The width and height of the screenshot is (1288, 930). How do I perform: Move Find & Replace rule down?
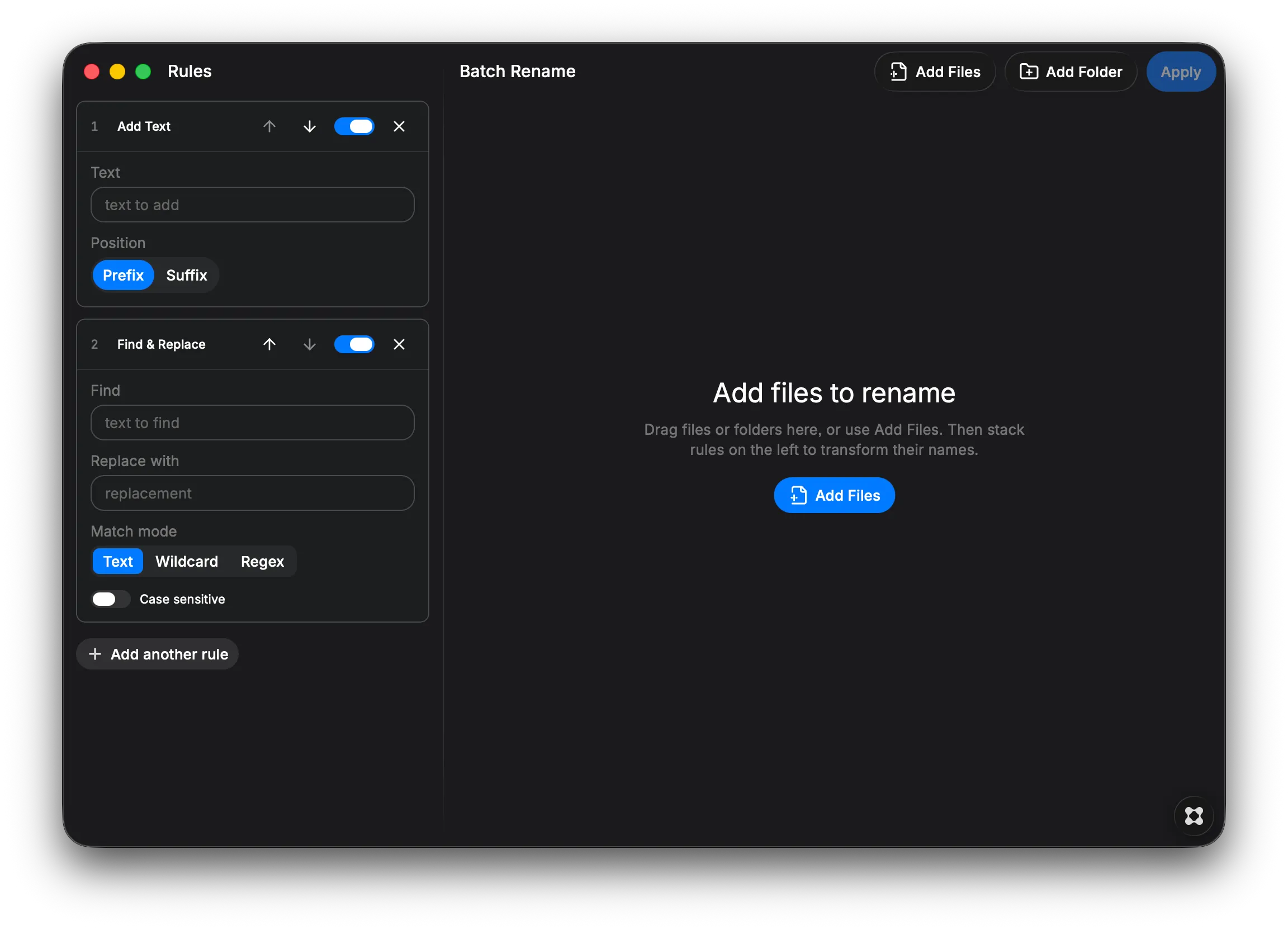tap(310, 344)
